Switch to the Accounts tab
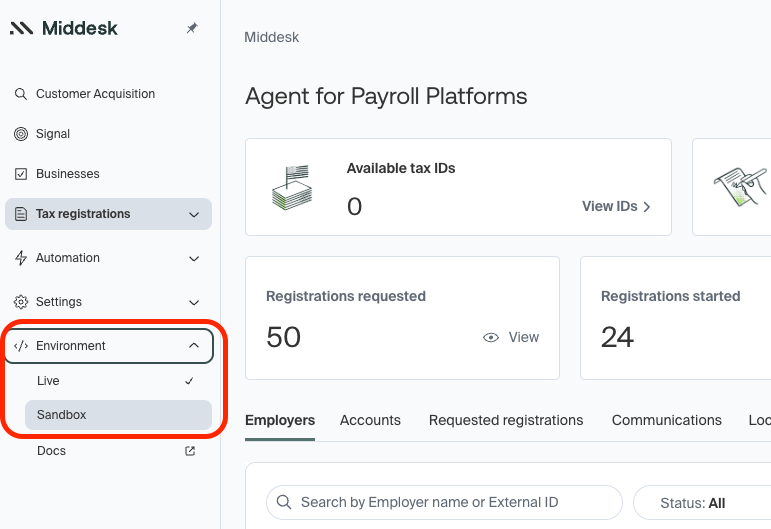Screen dimensions: 771x529 point(370,420)
